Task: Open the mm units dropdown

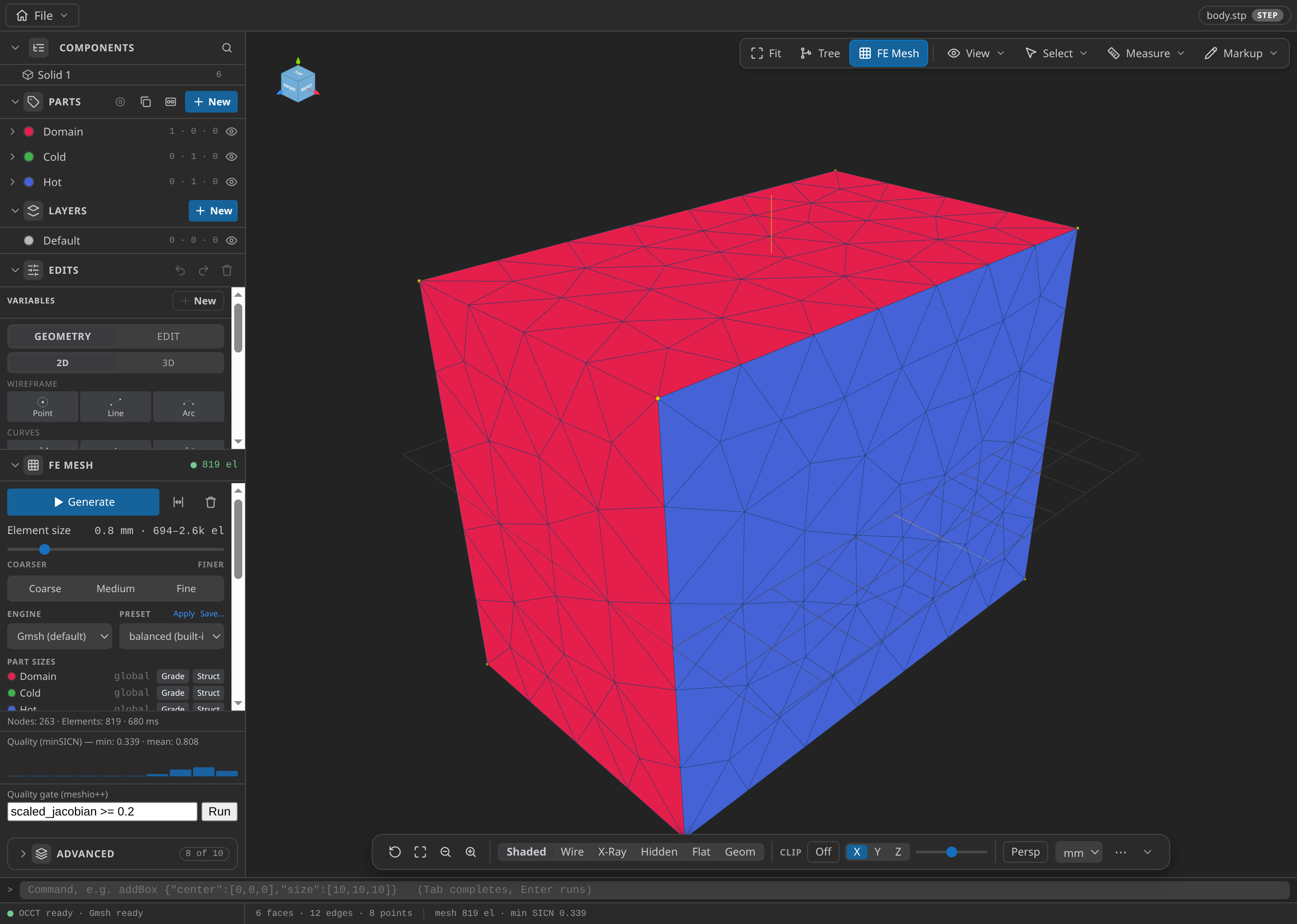Action: pos(1079,852)
